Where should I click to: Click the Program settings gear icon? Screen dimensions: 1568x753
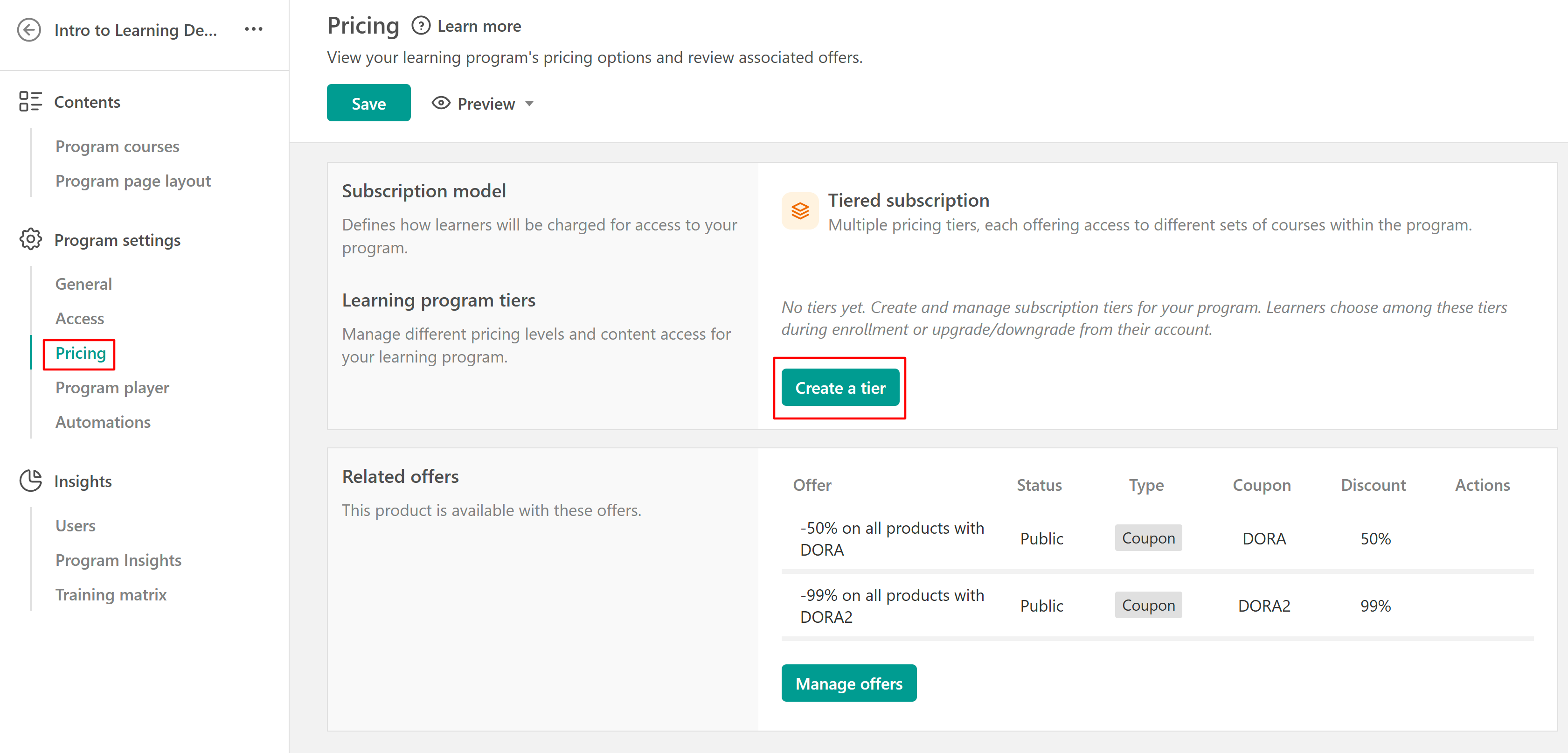pos(30,240)
